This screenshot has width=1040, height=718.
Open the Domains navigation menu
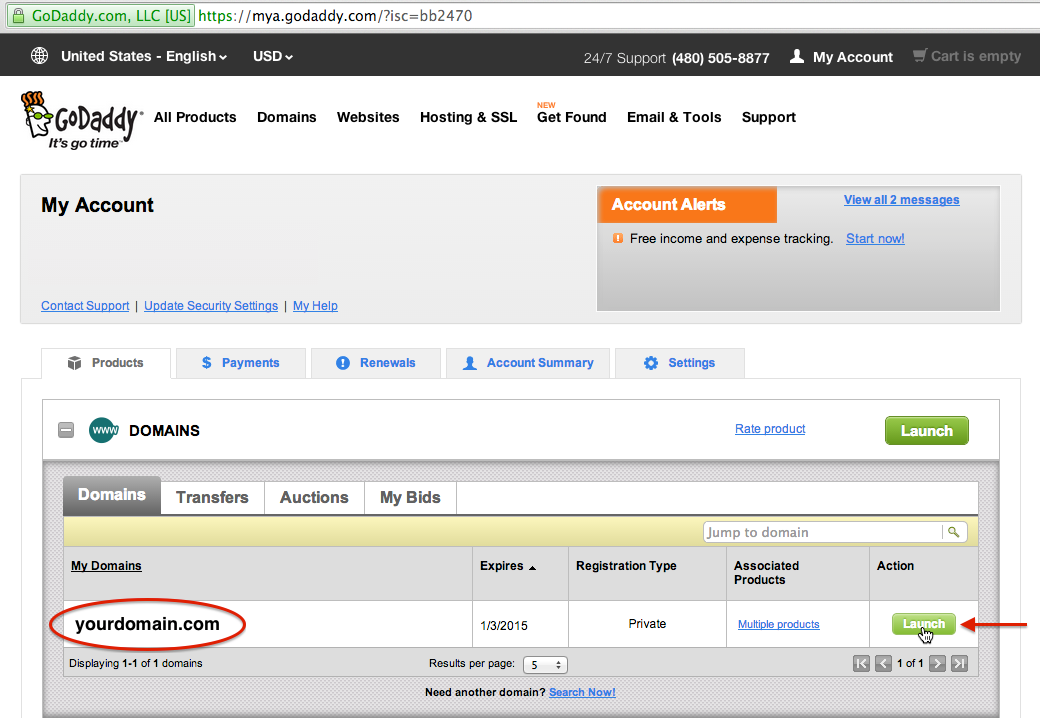[287, 117]
